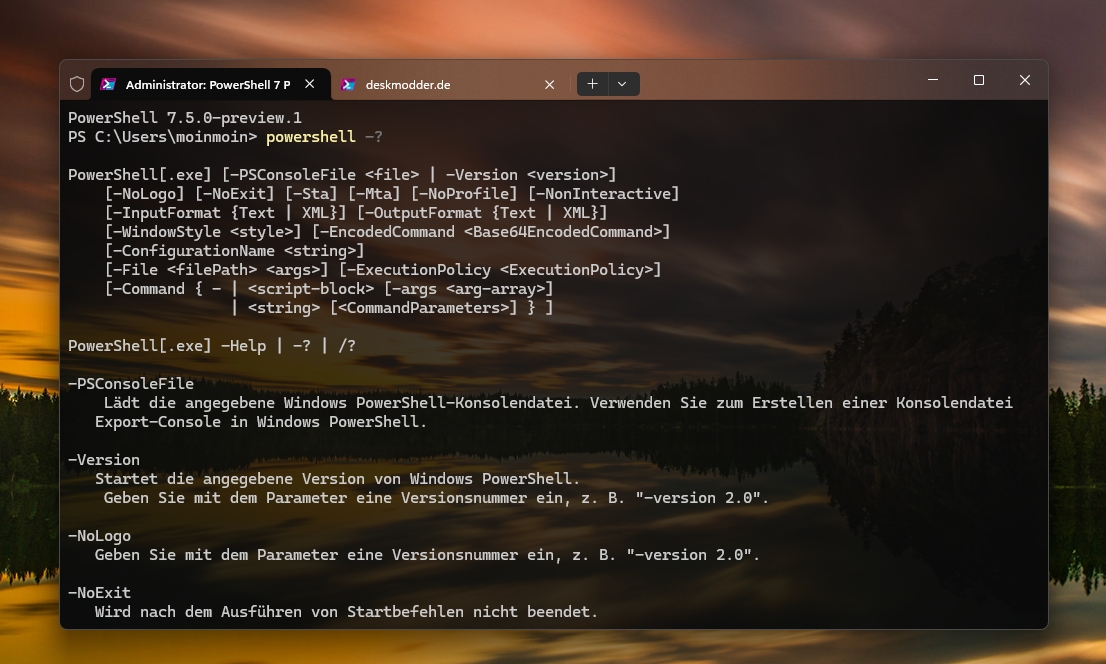Screen dimensions: 1106x664
Task: Click the '-NoLogo' parameter heading
Action: 99,536
